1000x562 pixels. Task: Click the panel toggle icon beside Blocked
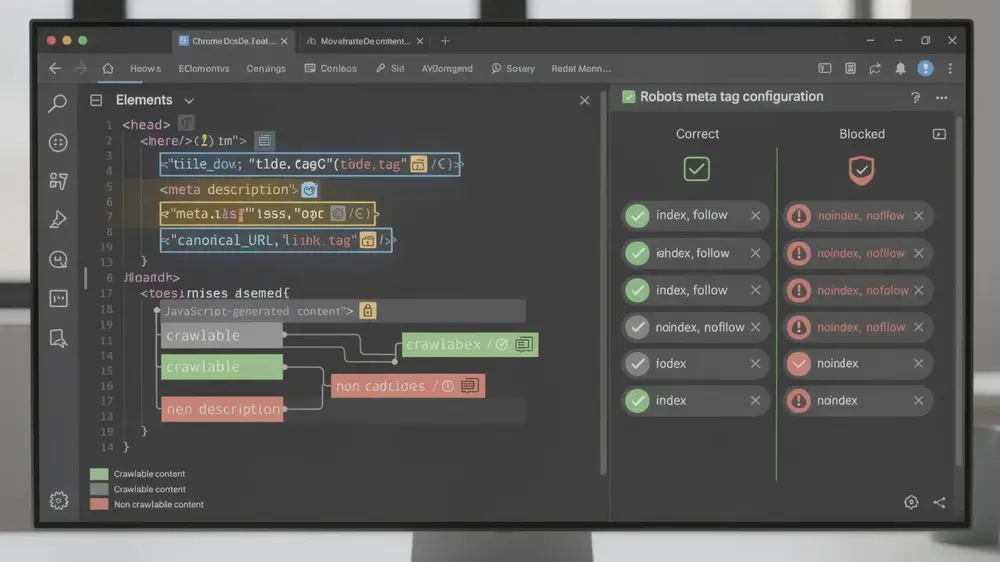pos(939,134)
